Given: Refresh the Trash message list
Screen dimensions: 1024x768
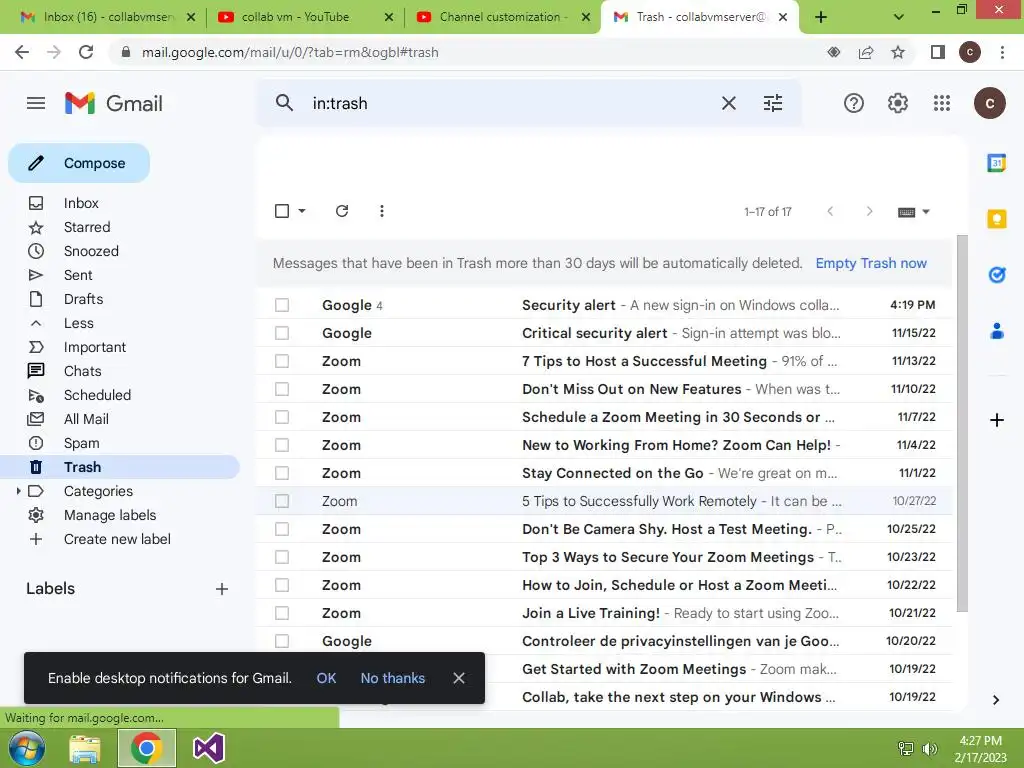Looking at the screenshot, I should (342, 211).
